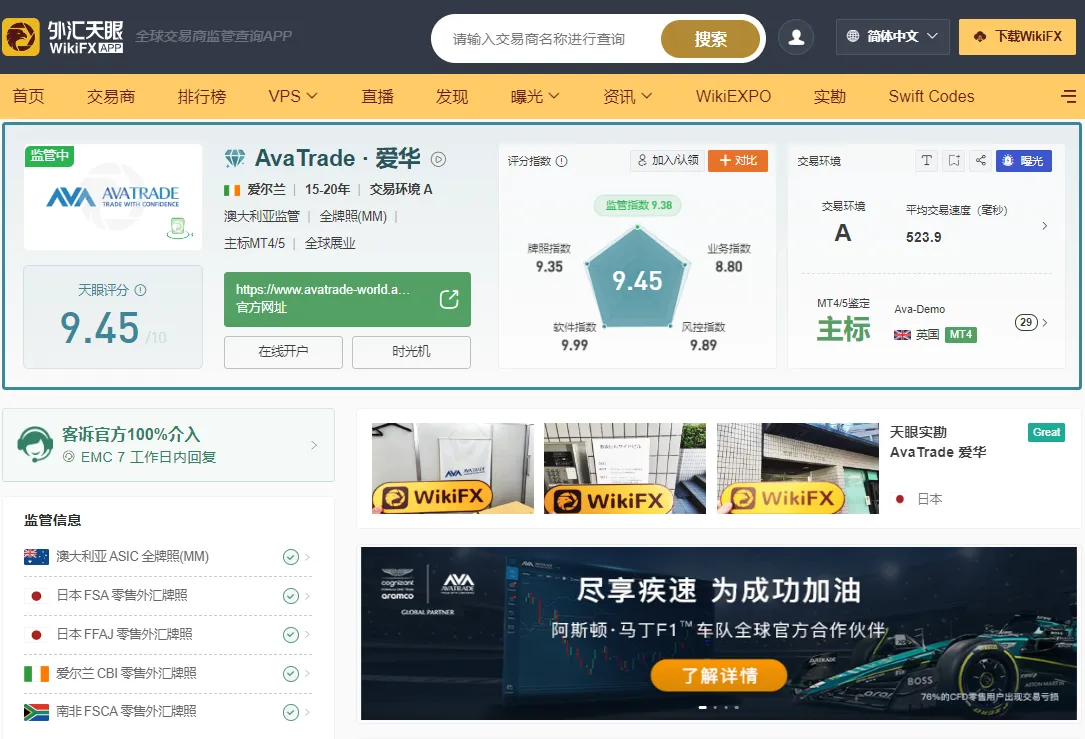Click the globe icon in language selector
The height and width of the screenshot is (739, 1085).
pyautogui.click(x=853, y=36)
